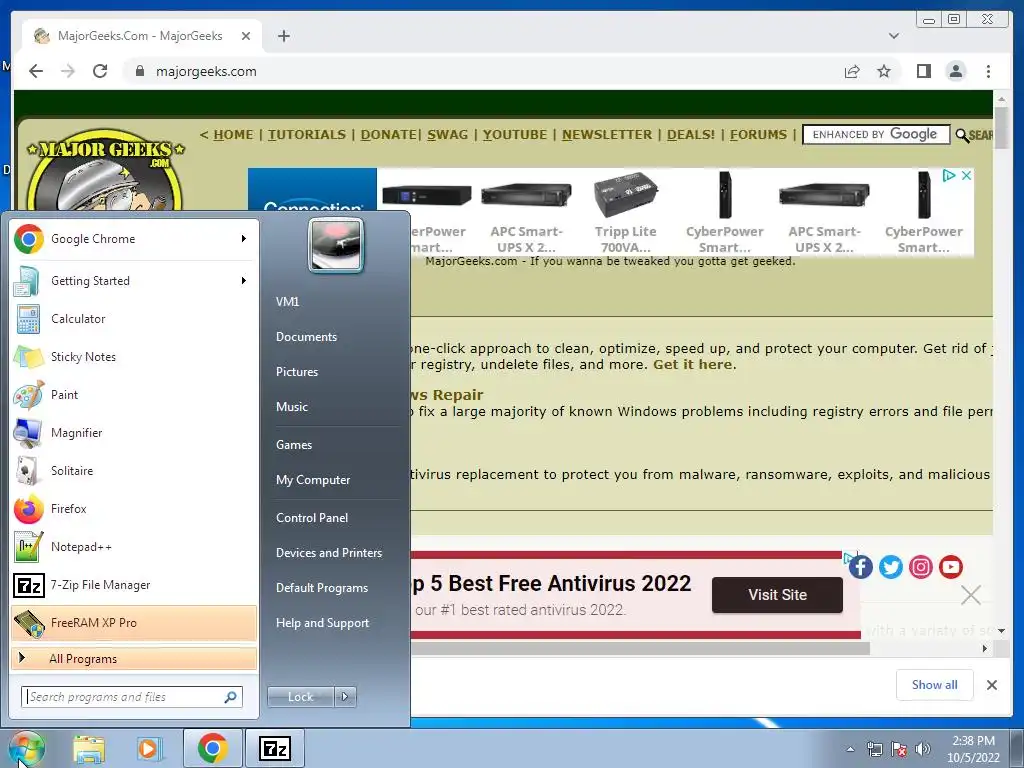
Task: Expand Google Chrome jump list arrow
Action: pyautogui.click(x=244, y=239)
